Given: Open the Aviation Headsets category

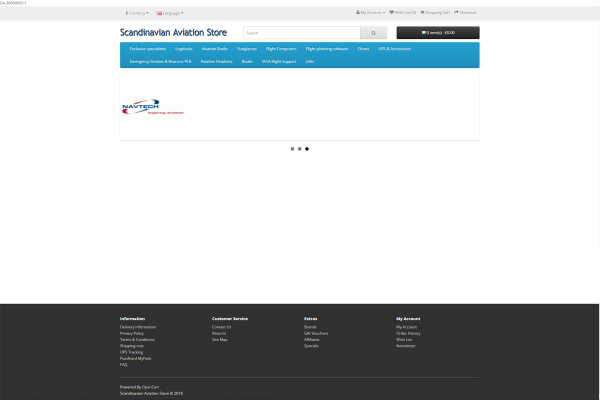Looking at the screenshot, I should click(x=216, y=61).
